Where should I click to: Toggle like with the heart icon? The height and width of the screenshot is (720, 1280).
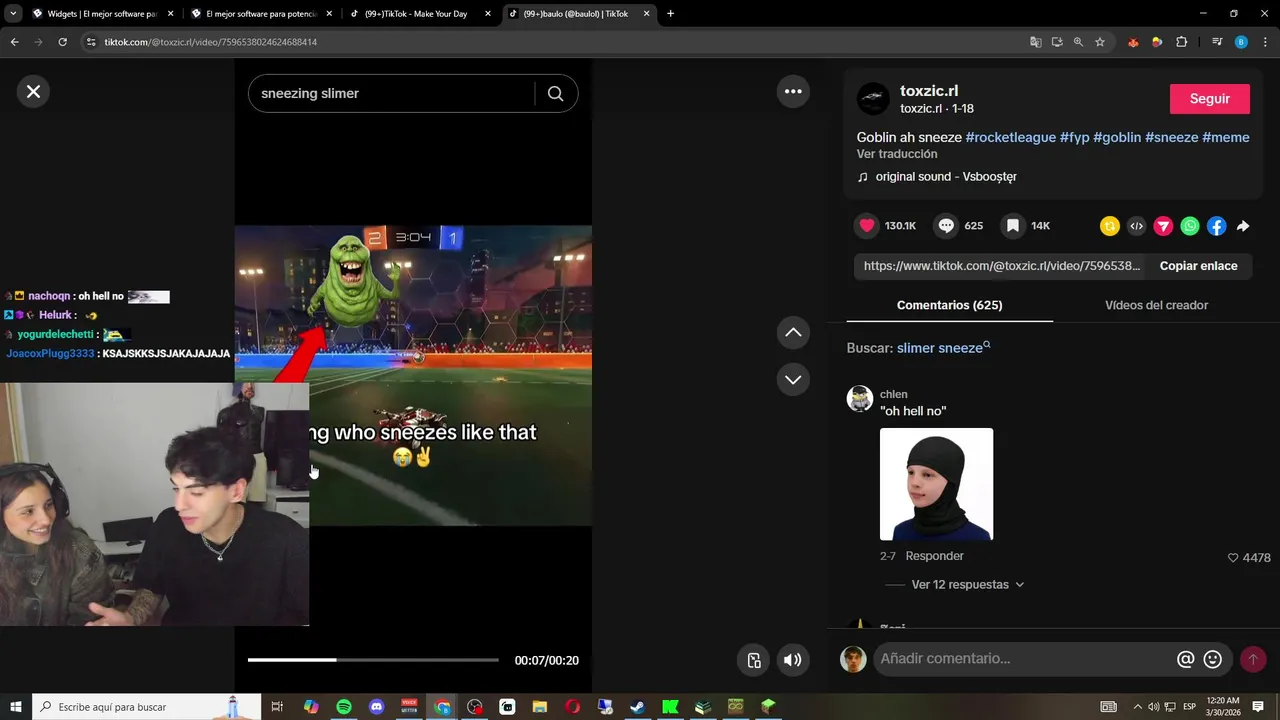pyautogui.click(x=867, y=226)
